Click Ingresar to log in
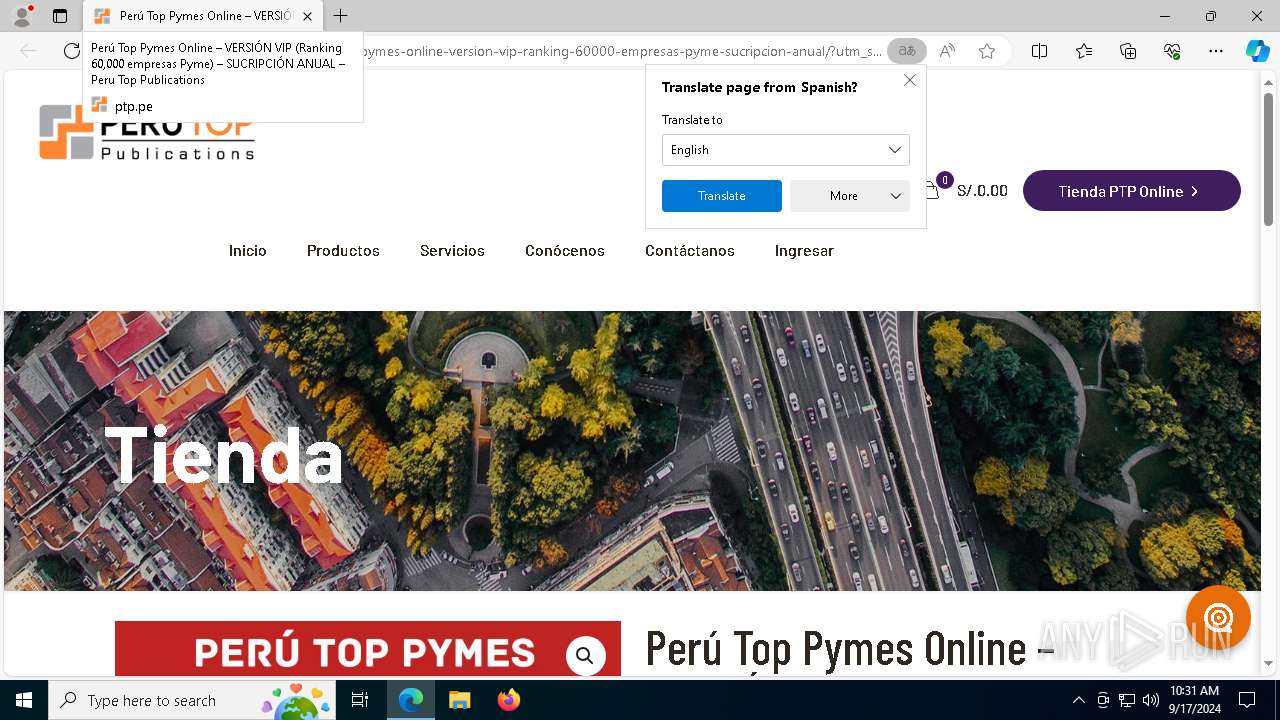1280x720 pixels. coord(804,251)
